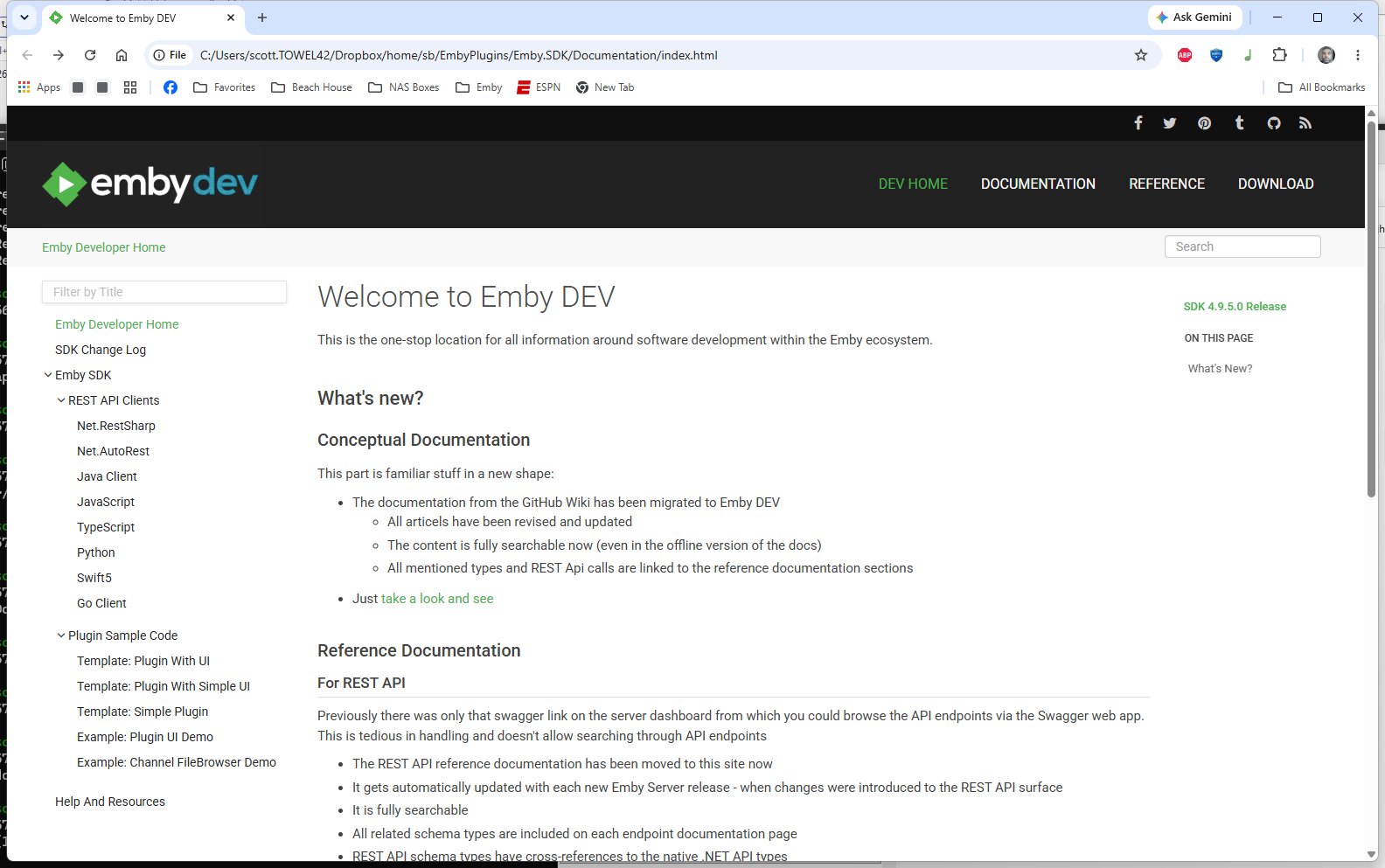1385x868 pixels.
Task: Open the Apps shortcut in bookmarks bar
Action: pos(39,87)
